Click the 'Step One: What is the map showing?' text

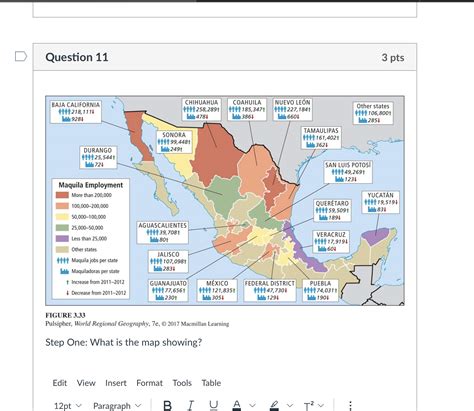[x=124, y=342]
